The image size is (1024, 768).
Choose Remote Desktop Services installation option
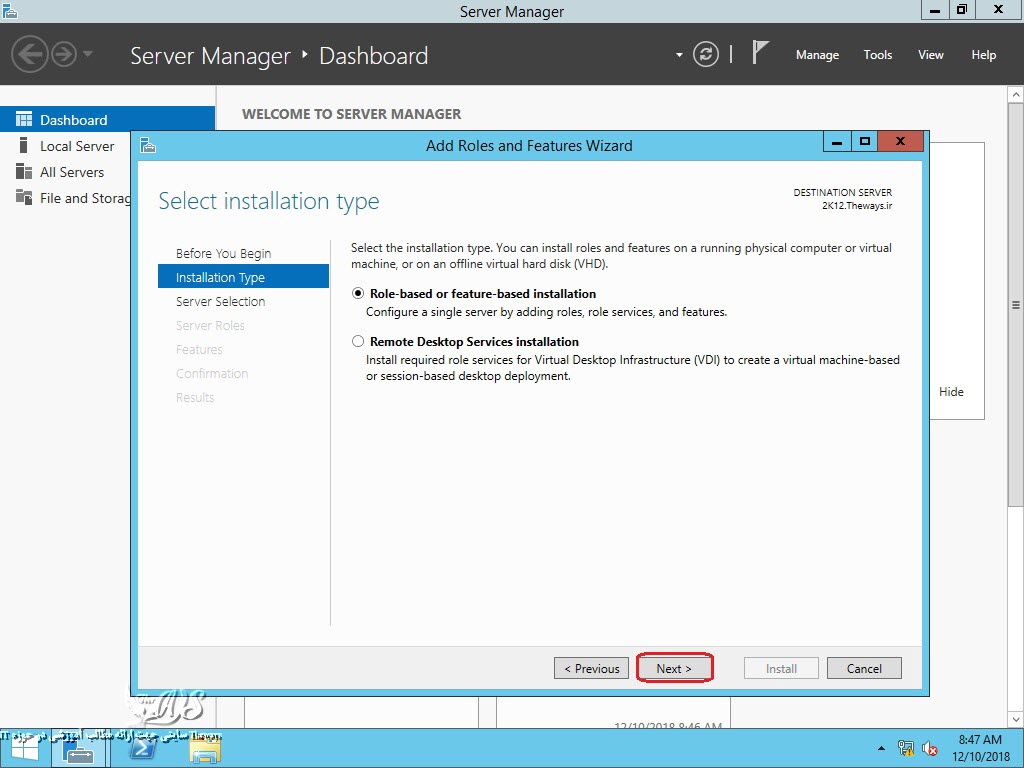[358, 342]
